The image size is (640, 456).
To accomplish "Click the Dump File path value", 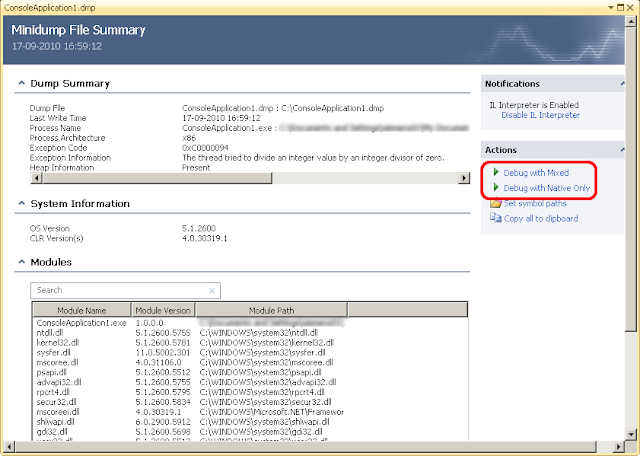I will [283, 108].
